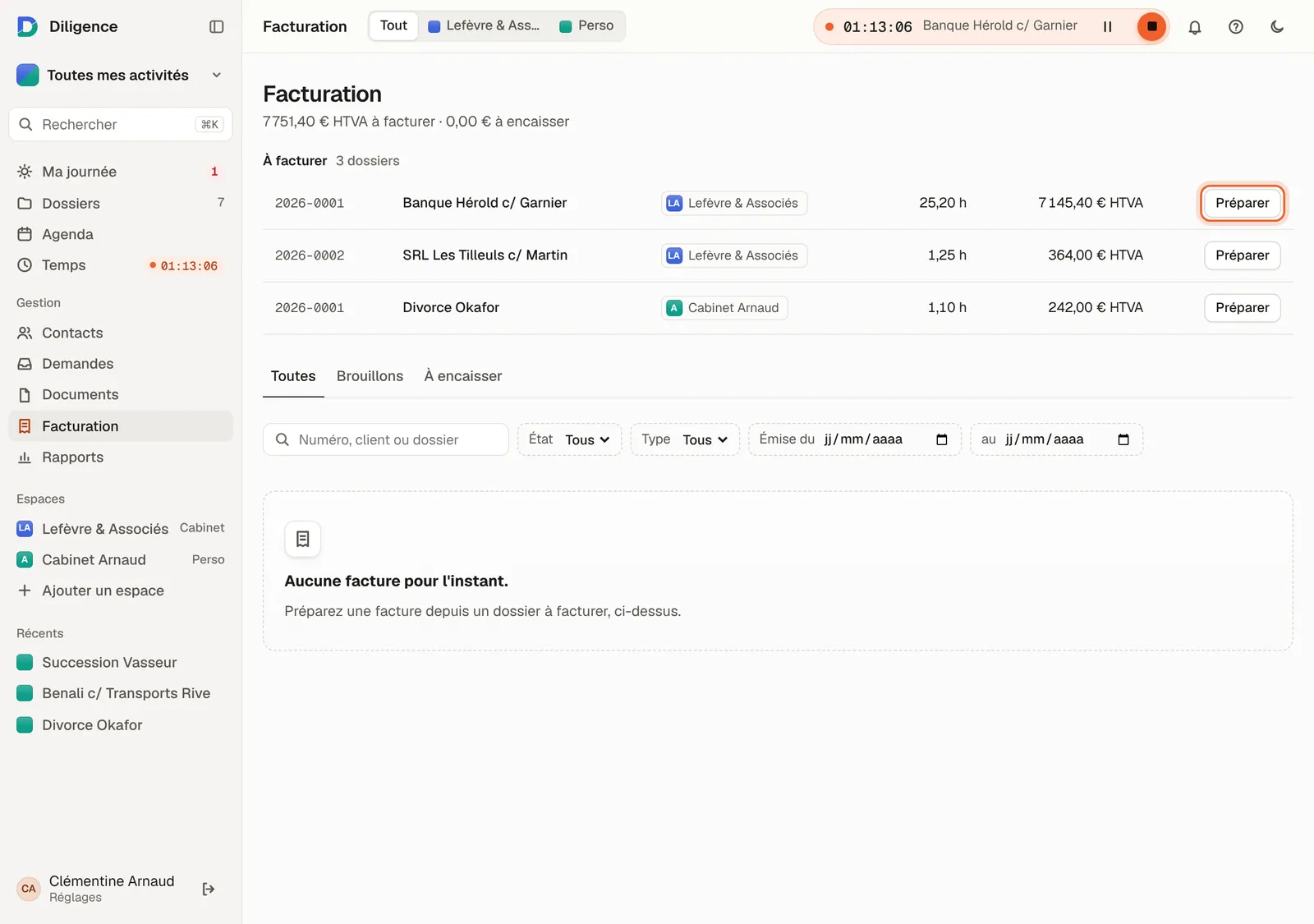Click the au date field
Viewport: 1314px width, 924px height.
point(1056,439)
